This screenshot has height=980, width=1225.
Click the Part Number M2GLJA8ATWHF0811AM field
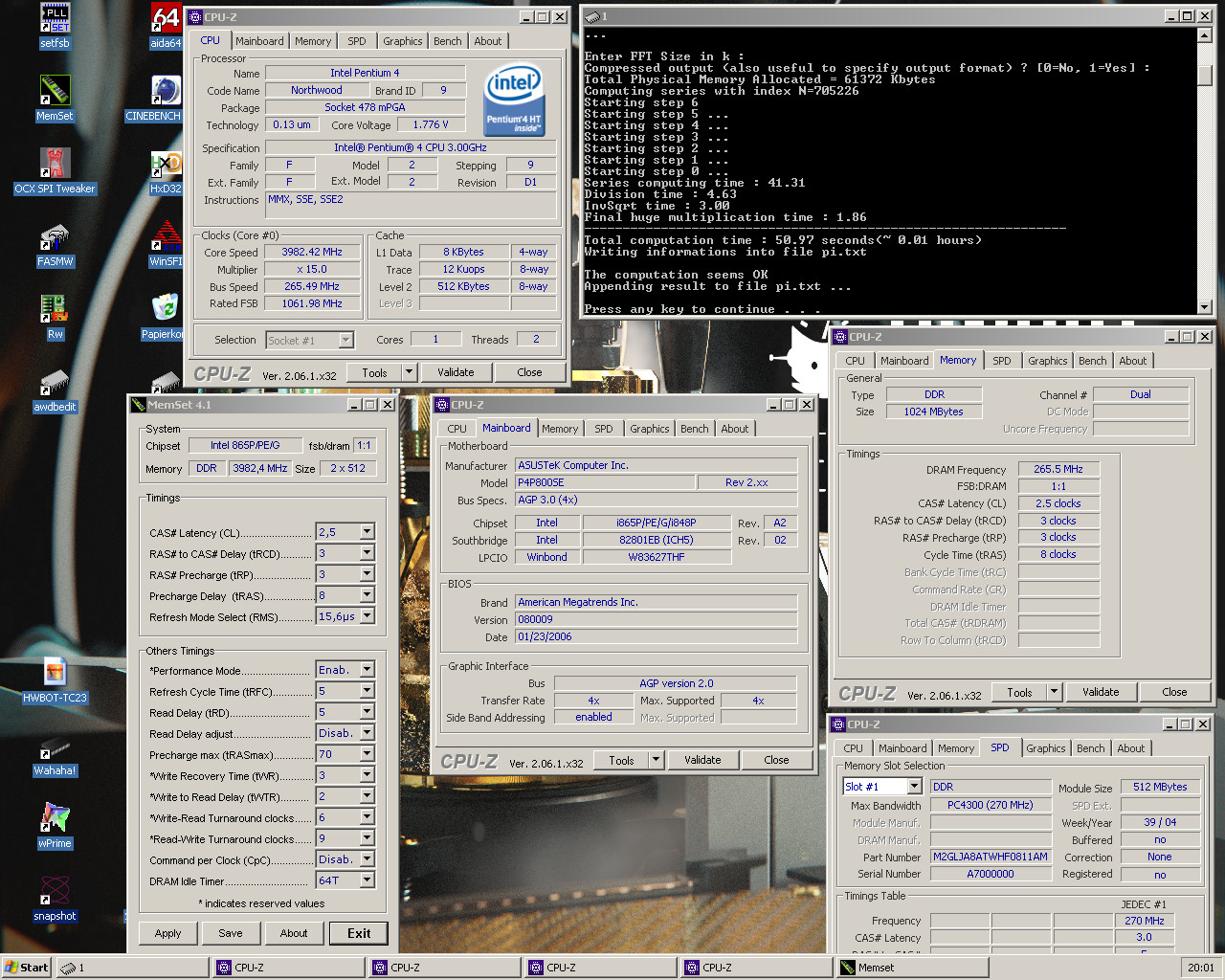point(990,857)
